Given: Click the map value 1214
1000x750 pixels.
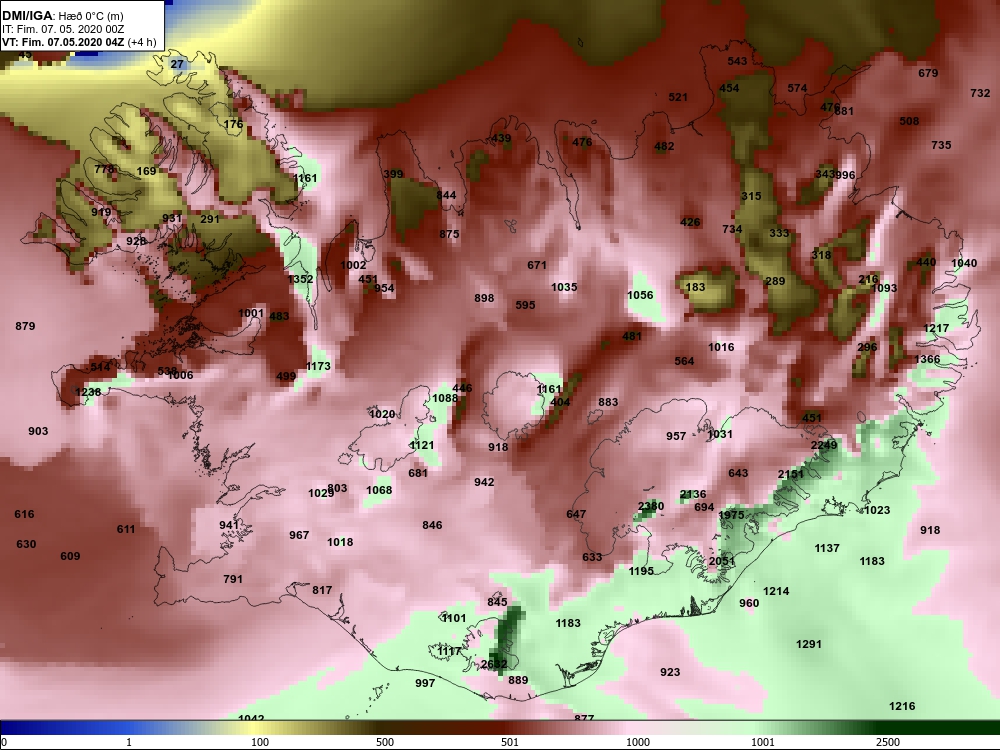Looking at the screenshot, I should 776,591.
